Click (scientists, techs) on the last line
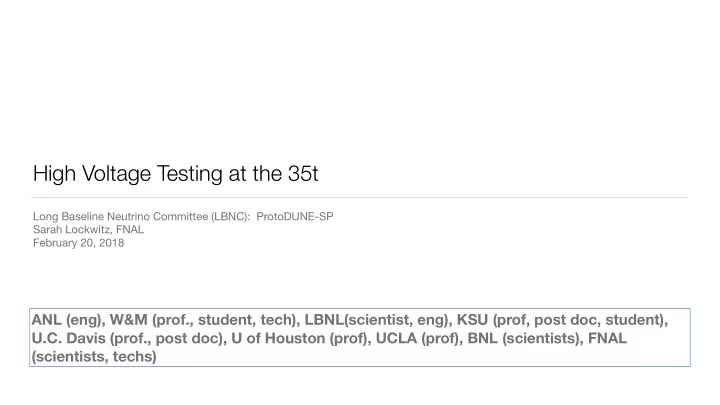The width and height of the screenshot is (720, 405). 94,356
